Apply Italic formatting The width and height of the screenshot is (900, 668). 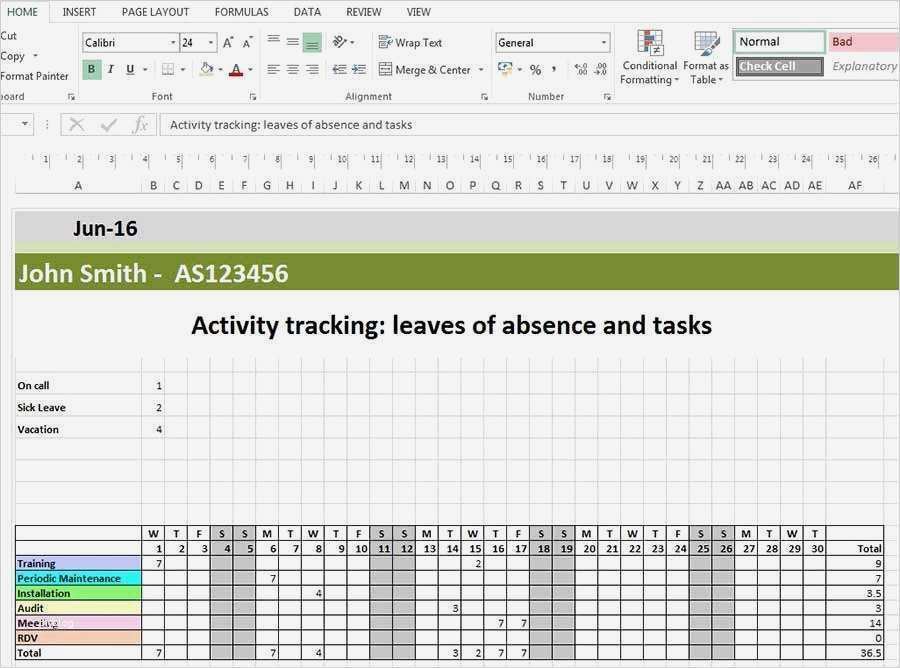(109, 69)
